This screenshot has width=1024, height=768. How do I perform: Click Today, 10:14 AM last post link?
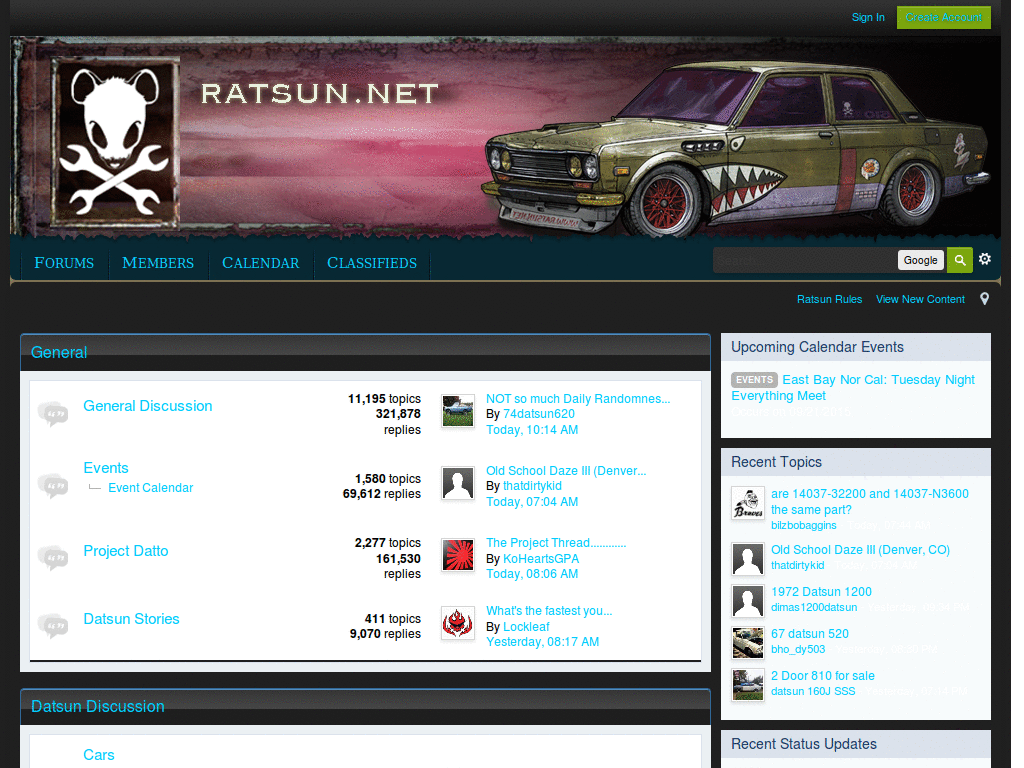pos(532,430)
